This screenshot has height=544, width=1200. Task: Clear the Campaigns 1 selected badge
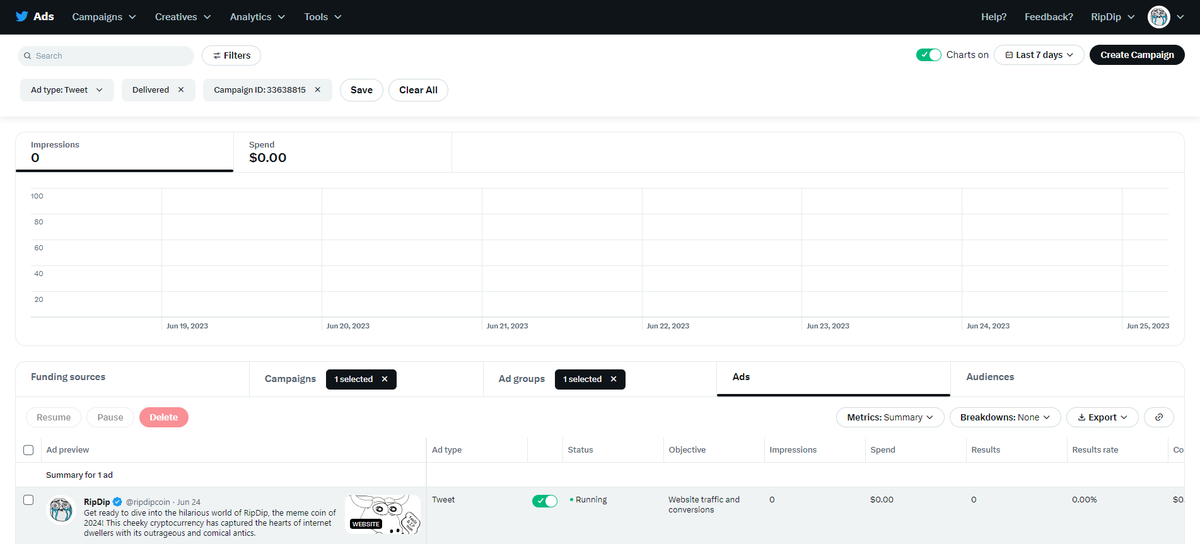pyautogui.click(x=386, y=379)
